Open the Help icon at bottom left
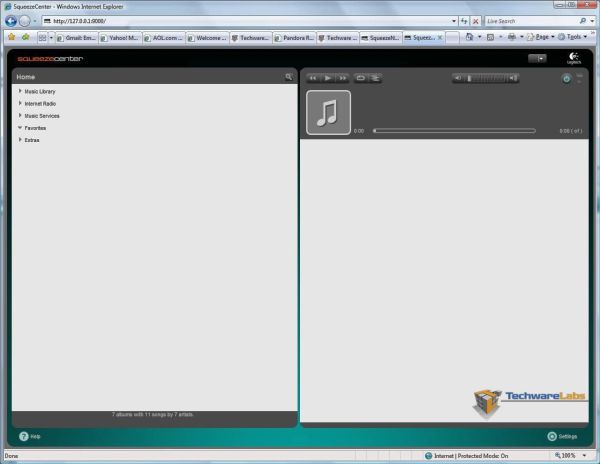Screen dimensions: 600x464 24,436
